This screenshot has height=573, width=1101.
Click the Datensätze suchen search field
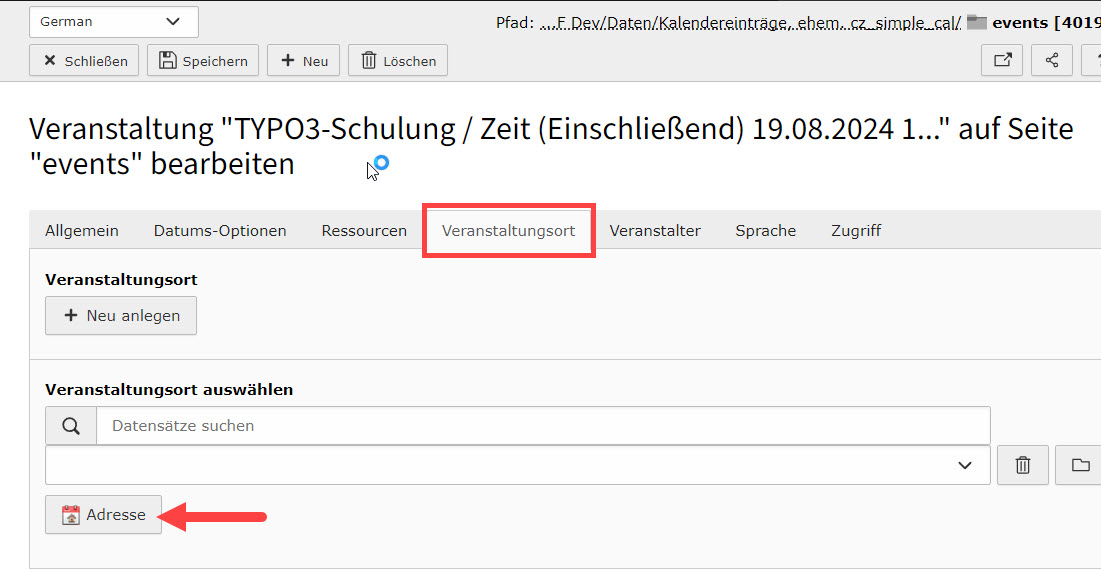tap(542, 426)
